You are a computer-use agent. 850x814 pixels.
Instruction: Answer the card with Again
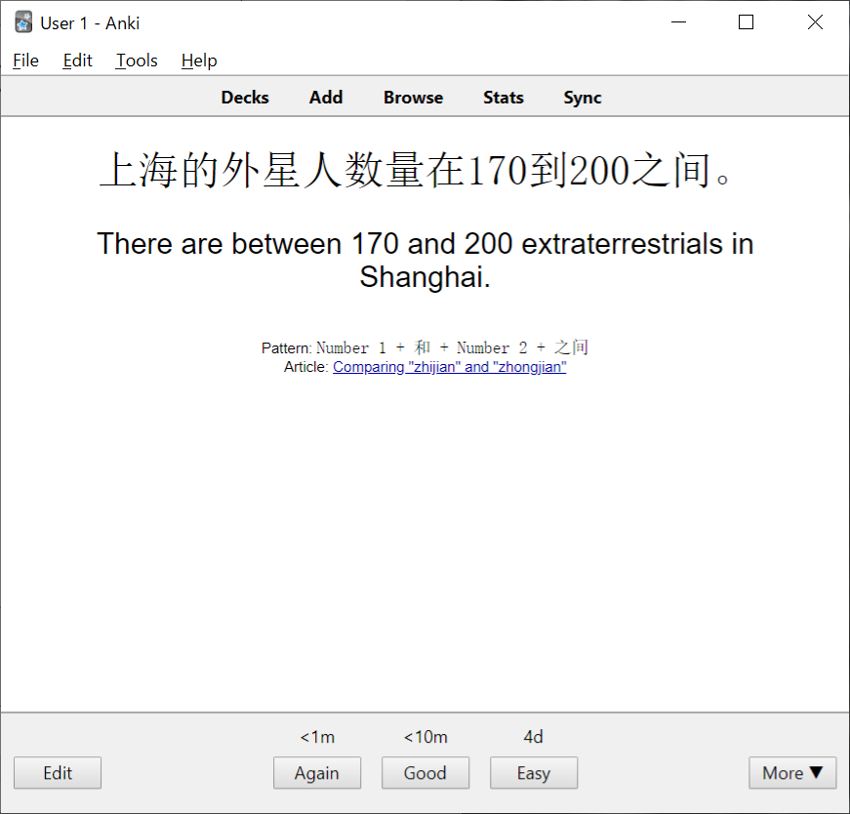click(317, 773)
